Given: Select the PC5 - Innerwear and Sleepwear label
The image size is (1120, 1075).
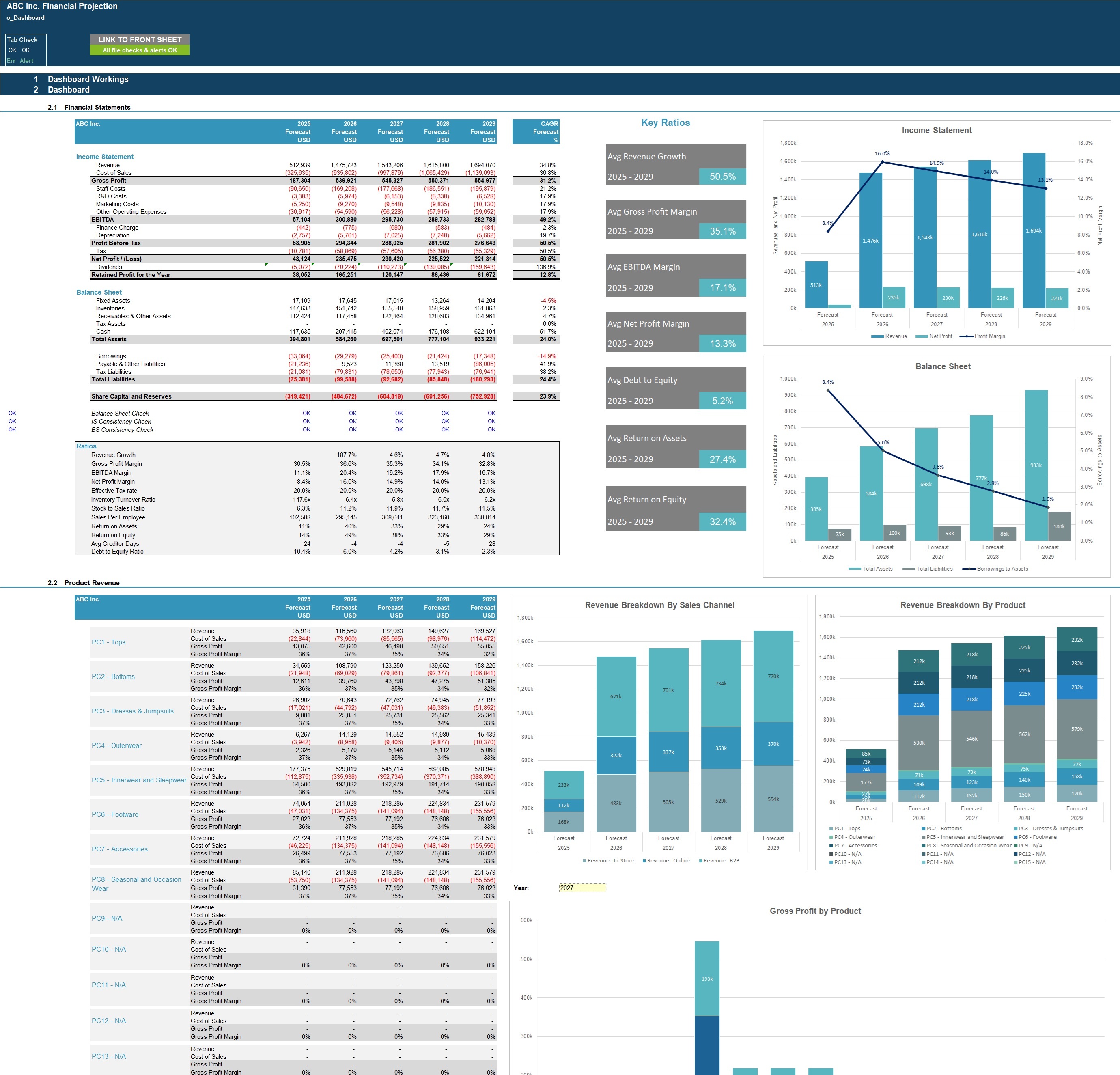Looking at the screenshot, I should pos(139,780).
